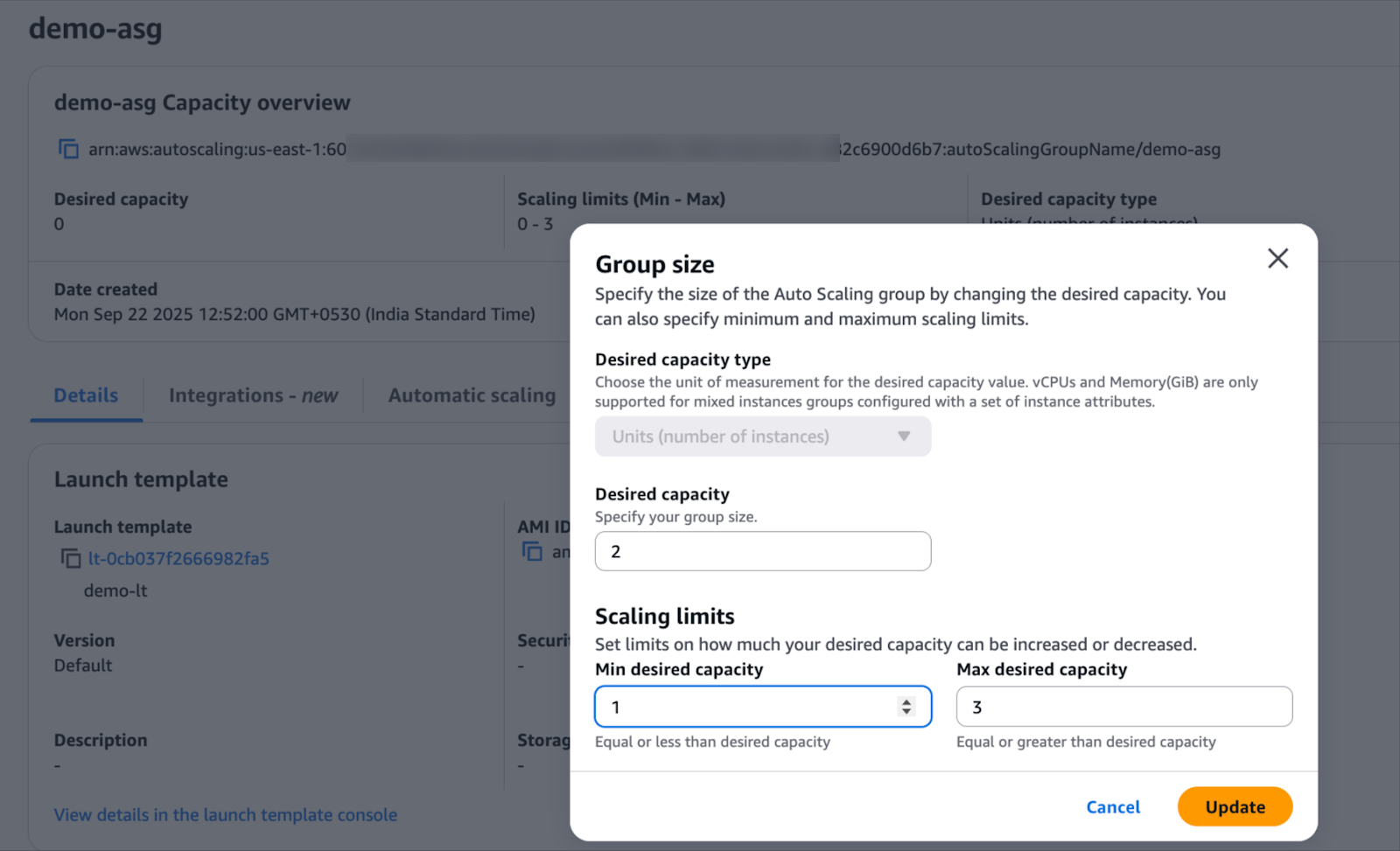1400x851 pixels.
Task: Copy the launch template ID using its copy icon
Action: 71,558
